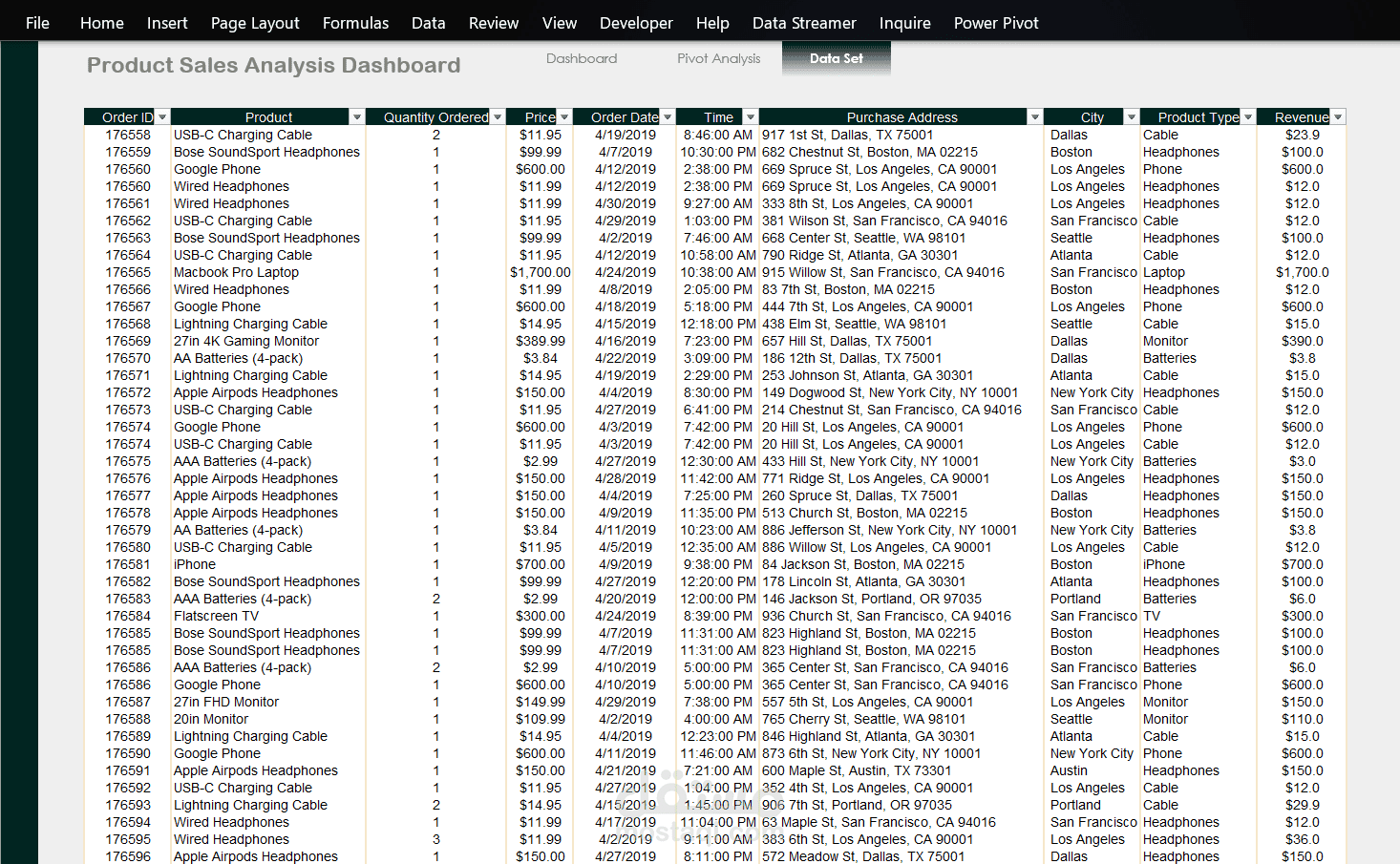The width and height of the screenshot is (1400, 864).
Task: Open the Data Streamer ribbon tab
Action: pyautogui.click(x=804, y=23)
